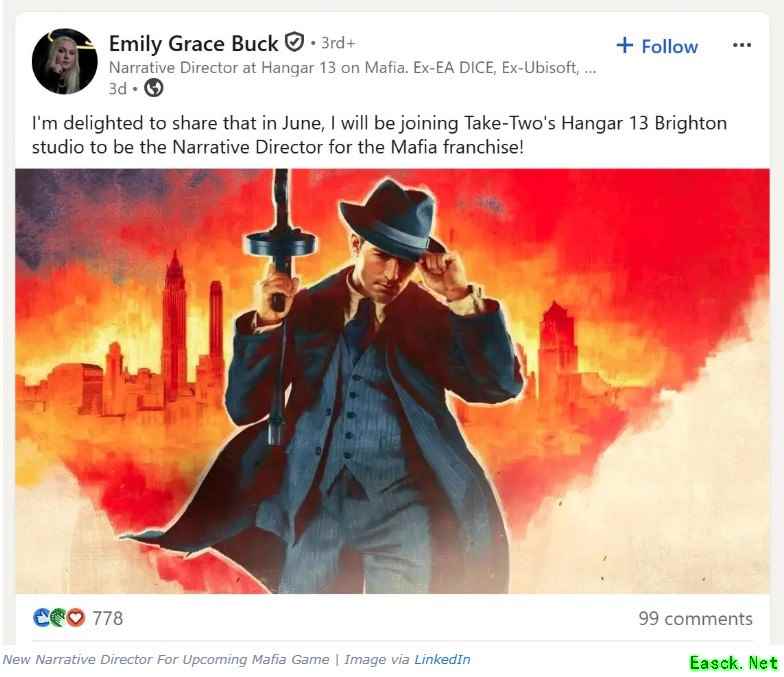The width and height of the screenshot is (784, 677).
Task: Follow Emily Grace Buck
Action: tap(657, 46)
